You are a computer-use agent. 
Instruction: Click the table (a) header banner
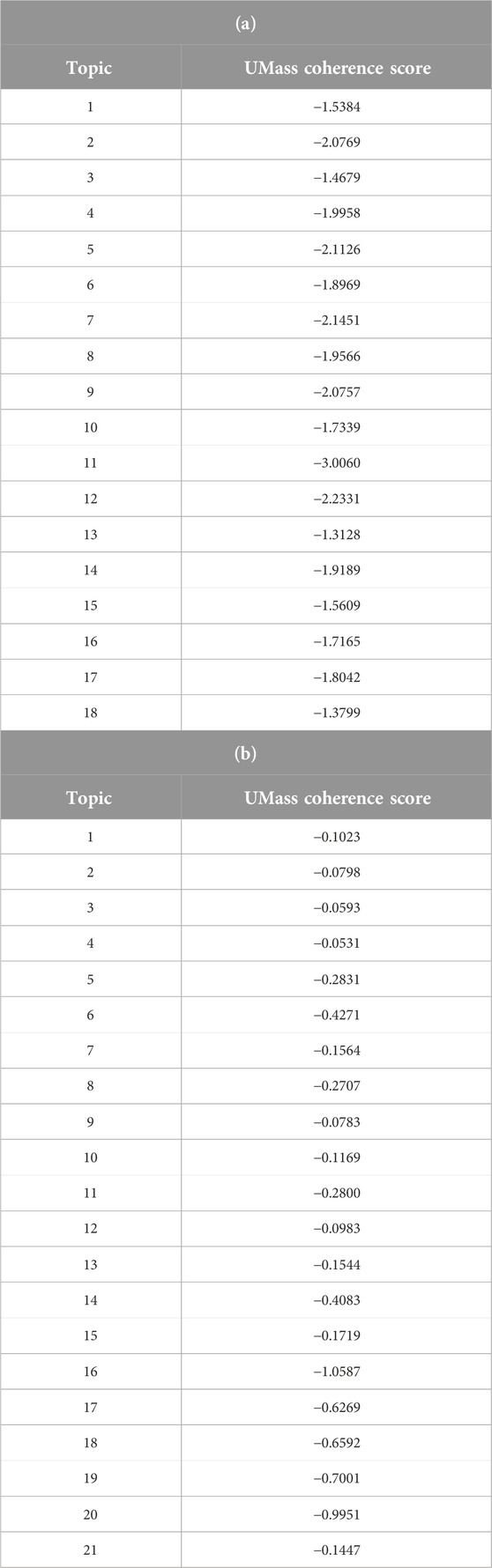(x=246, y=23)
